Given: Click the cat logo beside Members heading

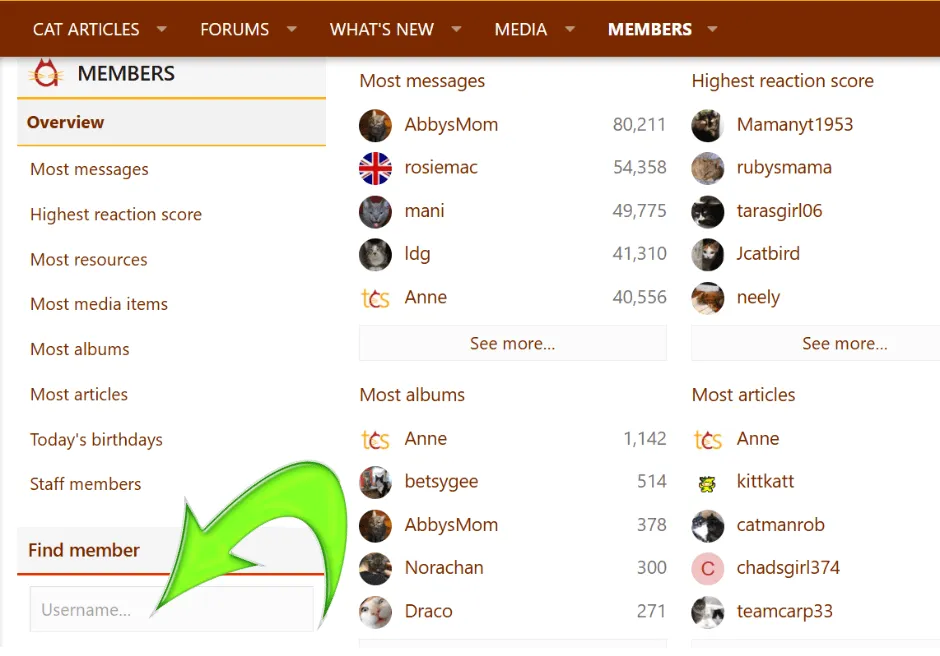Looking at the screenshot, I should click(45, 74).
